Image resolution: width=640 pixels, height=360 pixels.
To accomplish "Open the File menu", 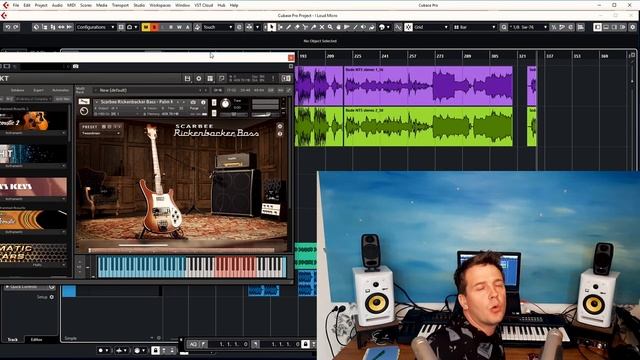I will click(x=16, y=5).
